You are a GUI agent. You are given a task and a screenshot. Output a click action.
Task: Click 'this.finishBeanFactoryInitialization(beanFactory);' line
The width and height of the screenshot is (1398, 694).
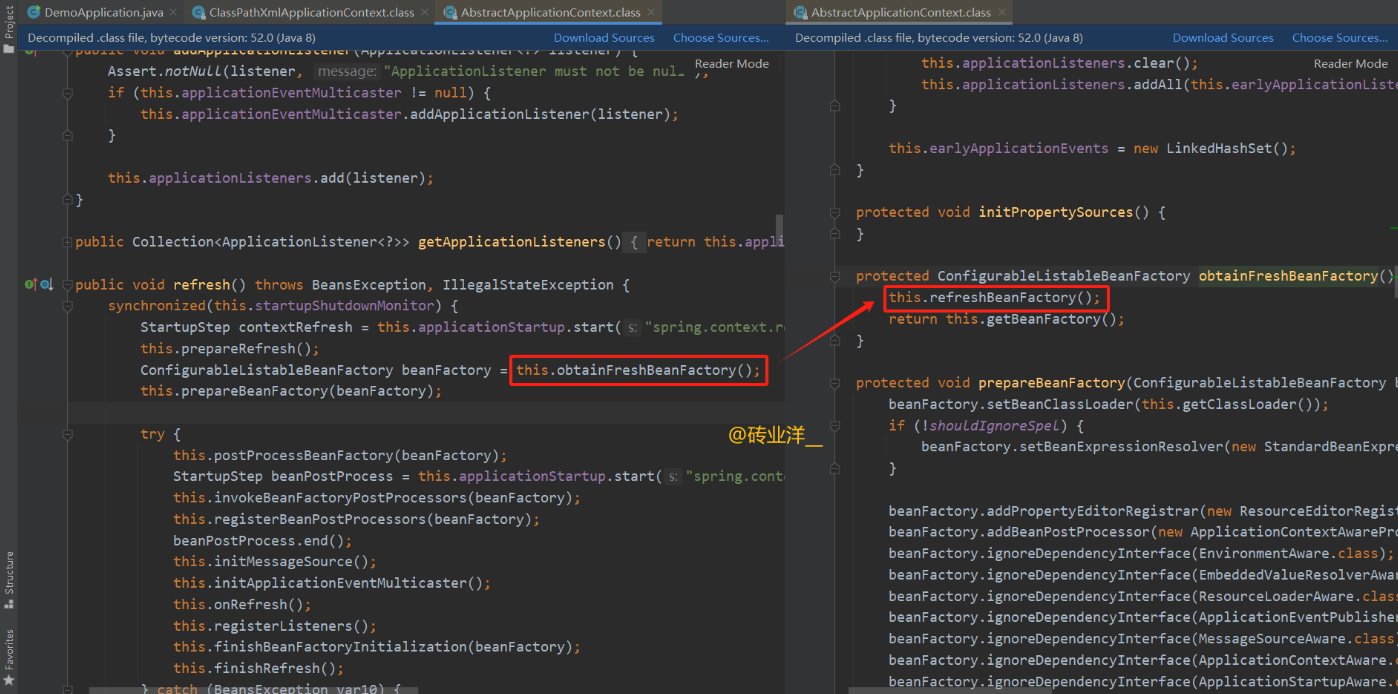pos(377,647)
